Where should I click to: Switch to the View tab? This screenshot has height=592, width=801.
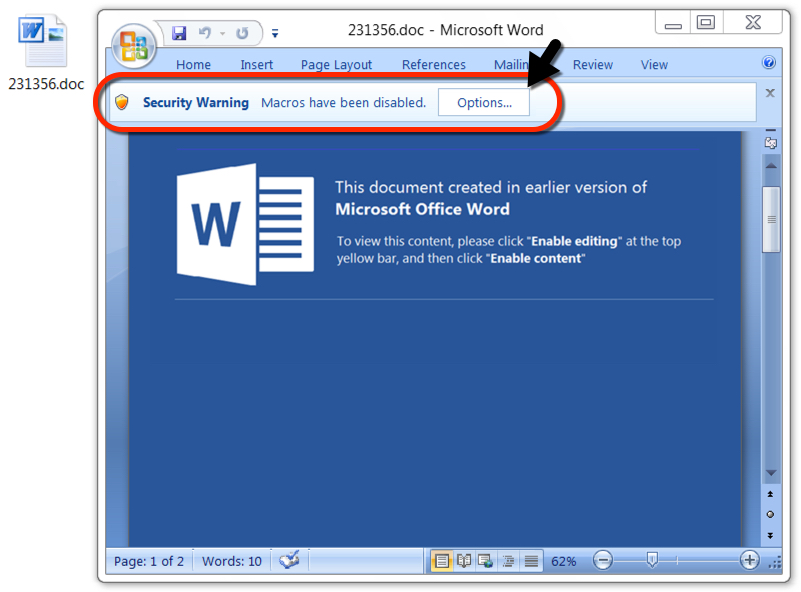click(x=654, y=65)
